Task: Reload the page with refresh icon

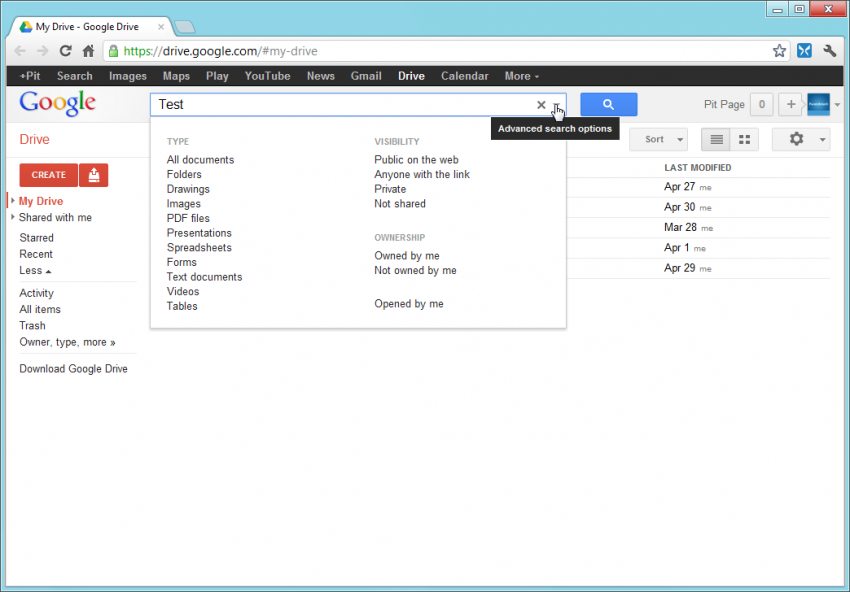Action: tap(66, 51)
